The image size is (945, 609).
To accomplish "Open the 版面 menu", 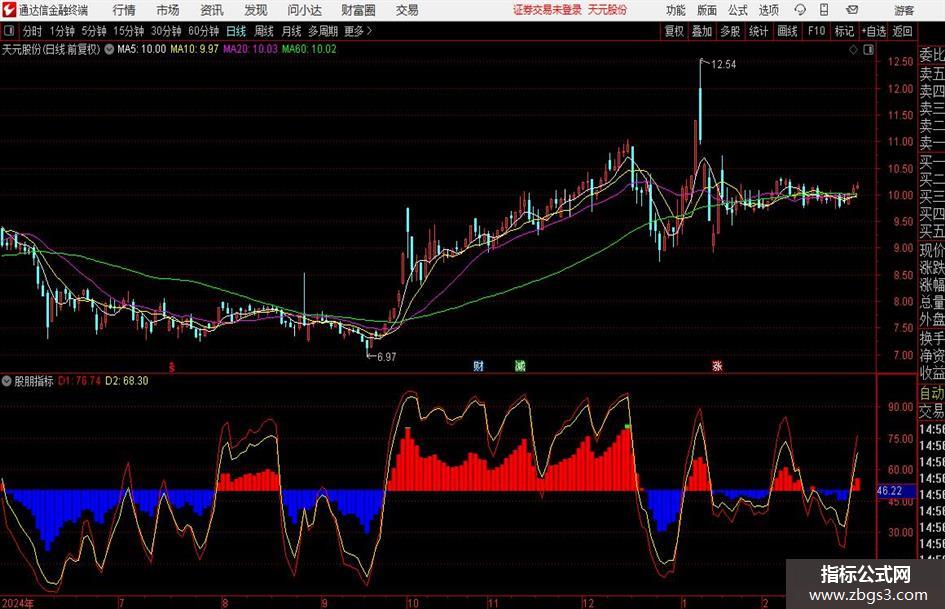I will coord(707,10).
